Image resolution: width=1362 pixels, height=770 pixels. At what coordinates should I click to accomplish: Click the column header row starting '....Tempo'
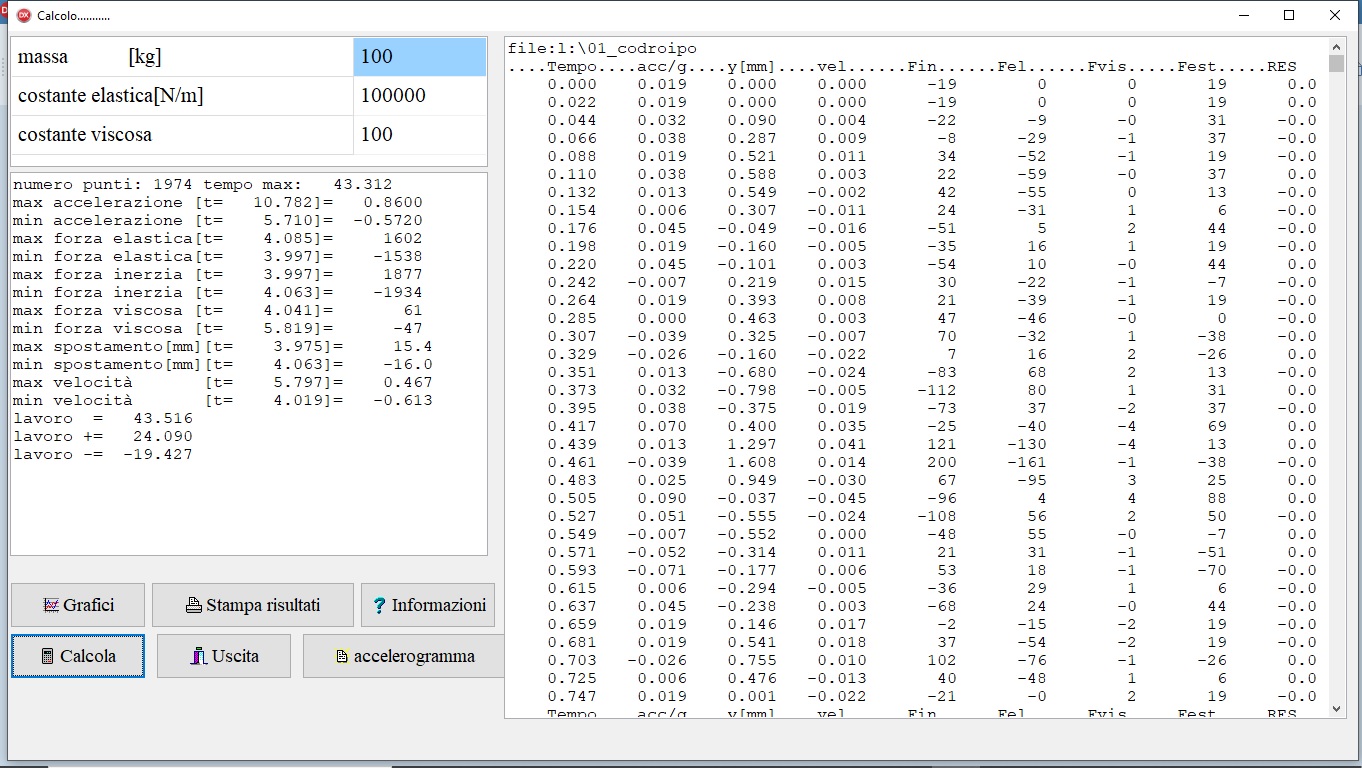[902, 67]
